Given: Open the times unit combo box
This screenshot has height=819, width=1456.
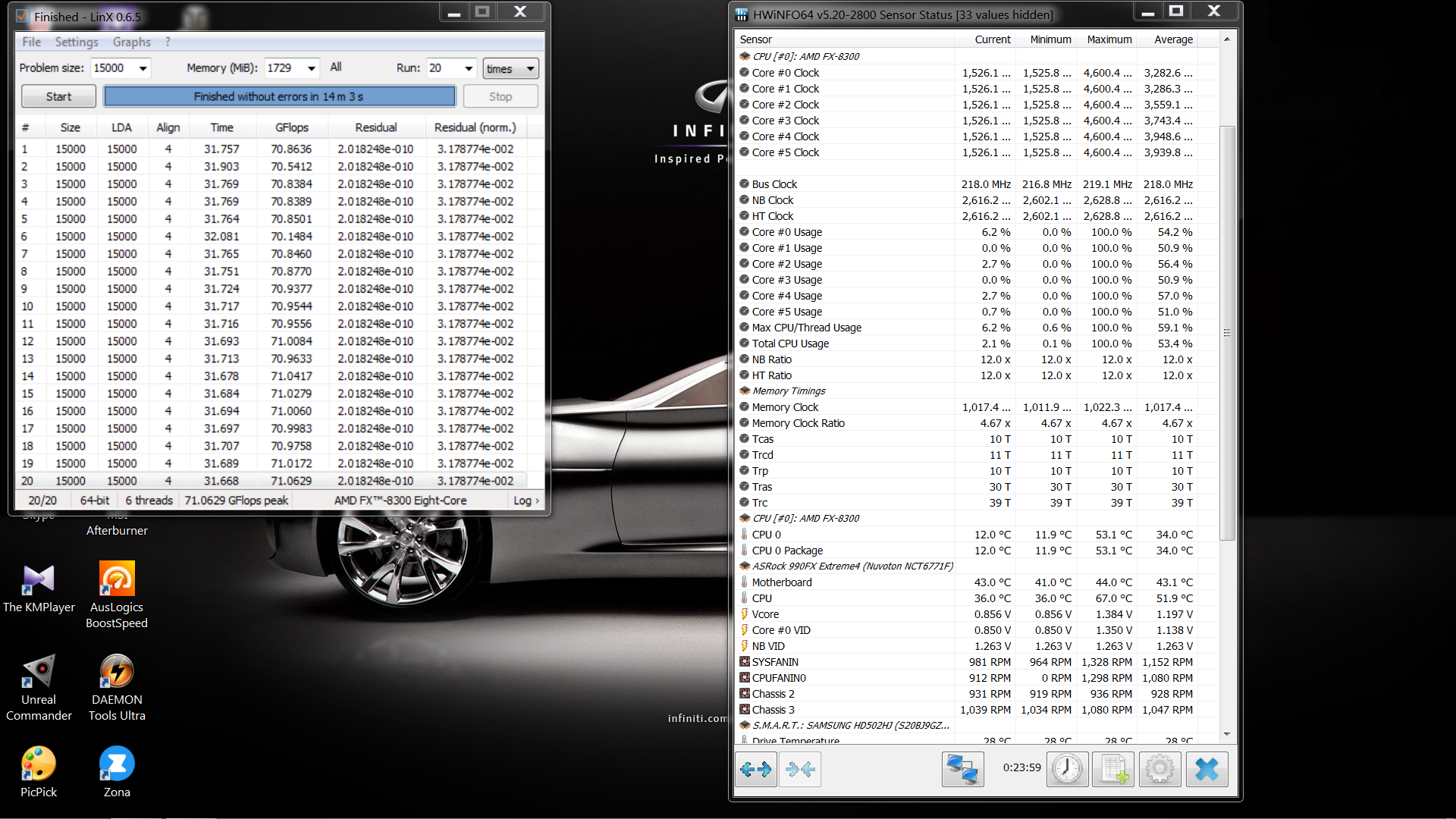Looking at the screenshot, I should (510, 69).
